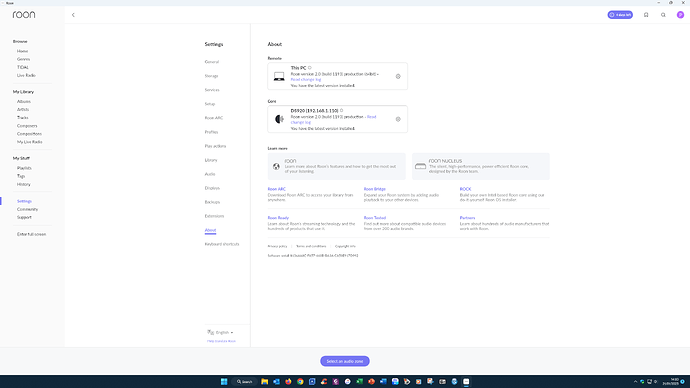Open the Library settings tab
Screen dimensions: 690x388
(x=211, y=160)
